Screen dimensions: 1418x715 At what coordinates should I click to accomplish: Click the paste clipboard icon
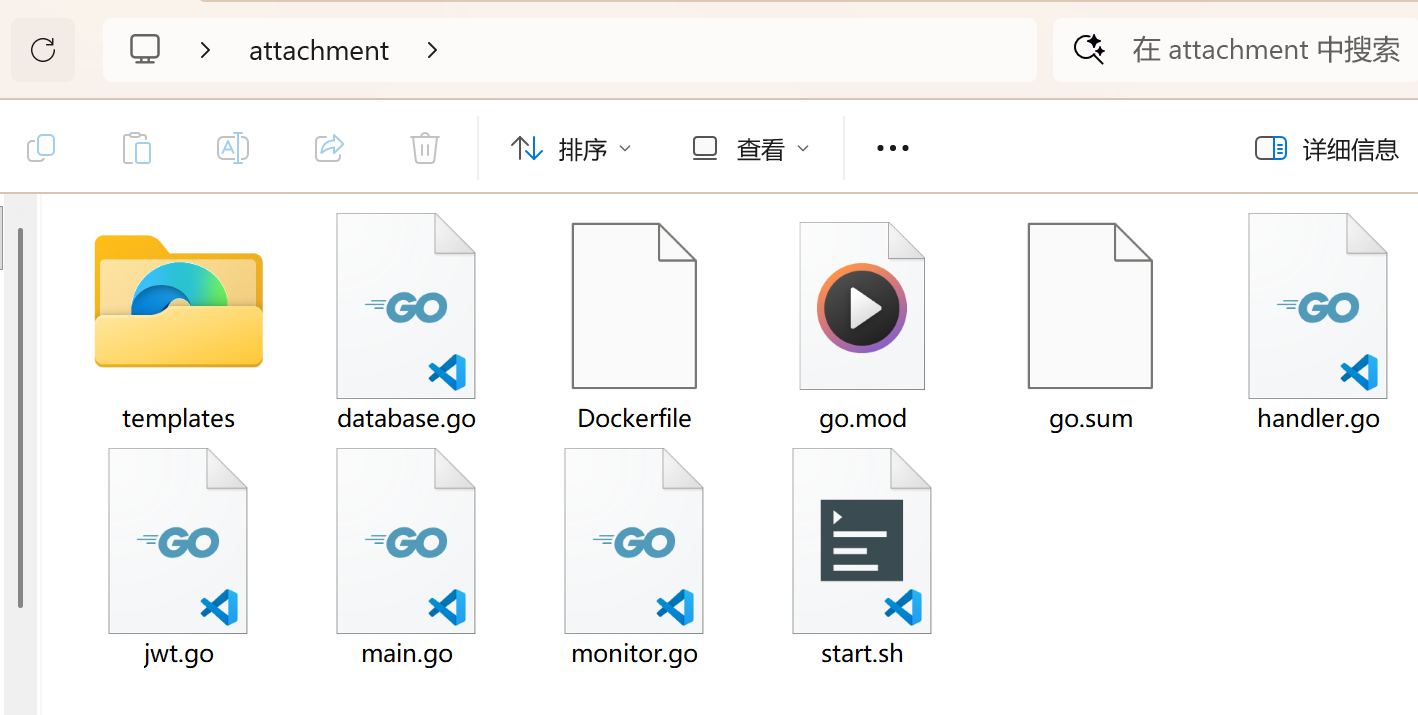(137, 149)
